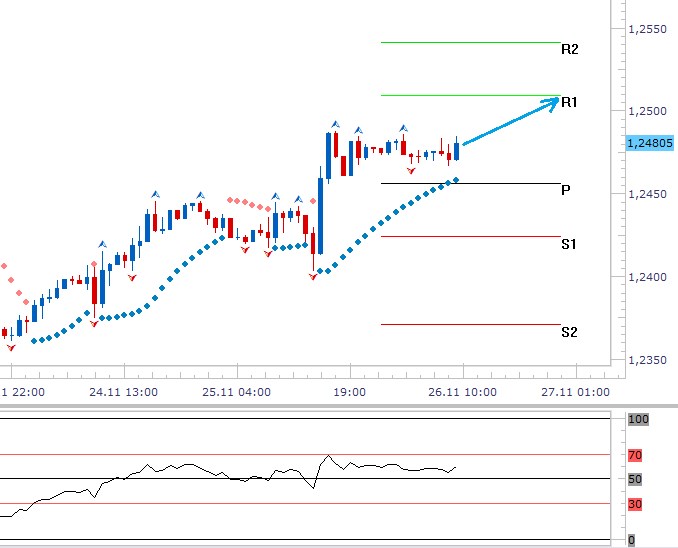Click the red S2 support line

click(470, 324)
